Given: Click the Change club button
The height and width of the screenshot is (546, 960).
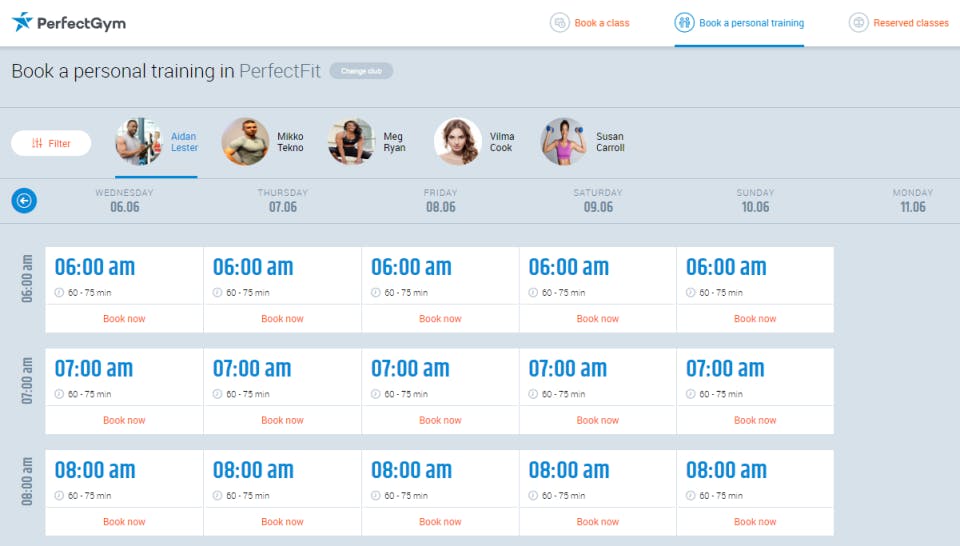Looking at the screenshot, I should pyautogui.click(x=361, y=71).
